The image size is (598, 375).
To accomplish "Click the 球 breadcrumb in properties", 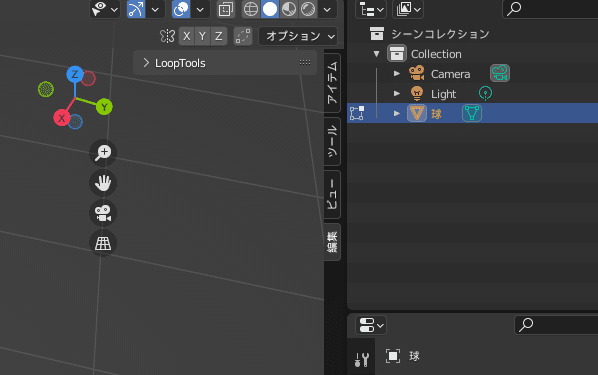I will pos(414,356).
